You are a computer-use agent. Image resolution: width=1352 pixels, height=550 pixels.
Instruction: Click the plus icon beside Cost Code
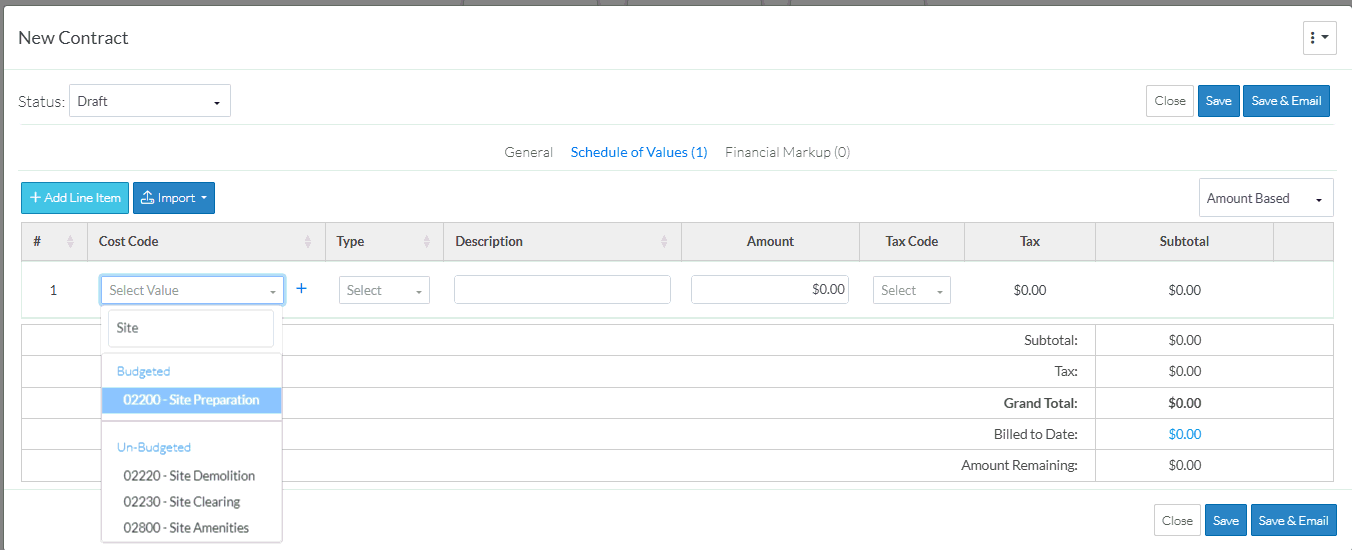[302, 289]
